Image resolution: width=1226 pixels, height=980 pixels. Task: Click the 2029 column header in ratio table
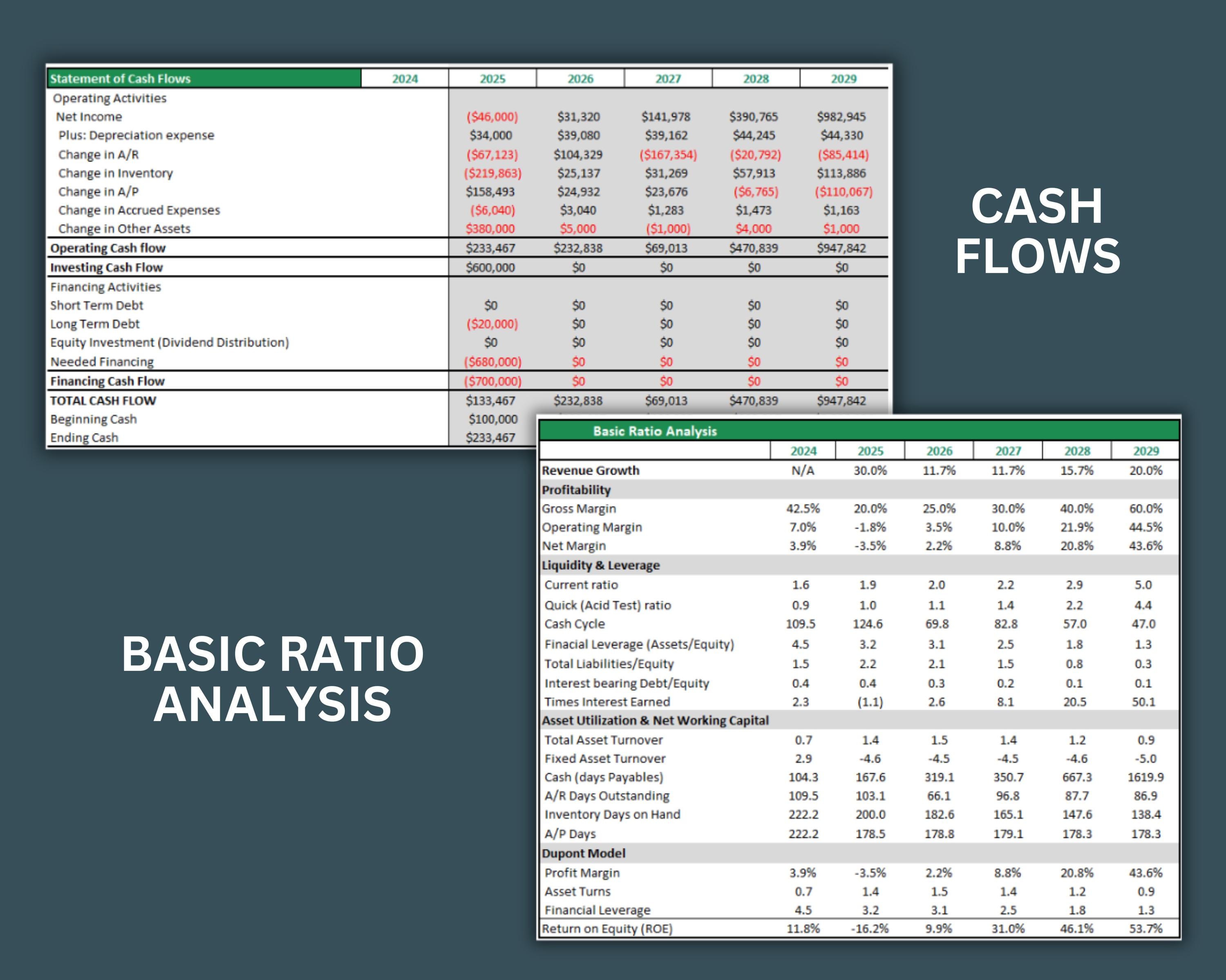(x=1146, y=451)
